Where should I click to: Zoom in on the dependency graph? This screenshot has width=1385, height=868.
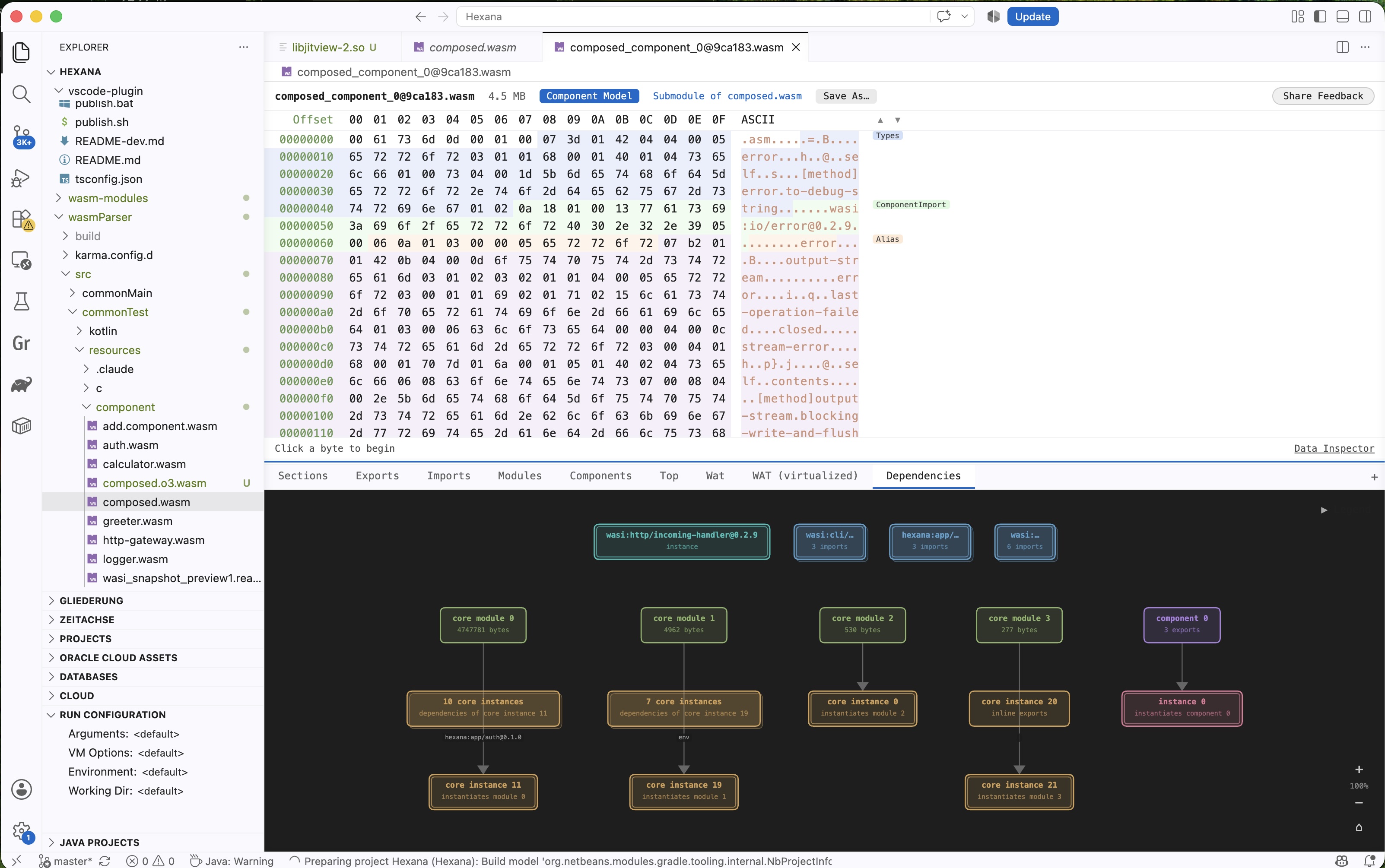pos(1359,769)
